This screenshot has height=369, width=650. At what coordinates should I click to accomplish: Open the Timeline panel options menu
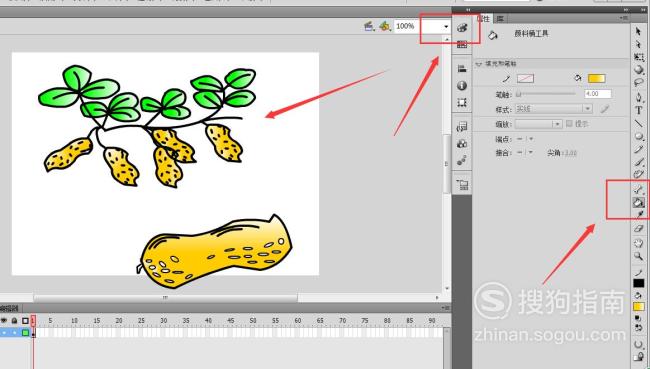[x=446, y=308]
